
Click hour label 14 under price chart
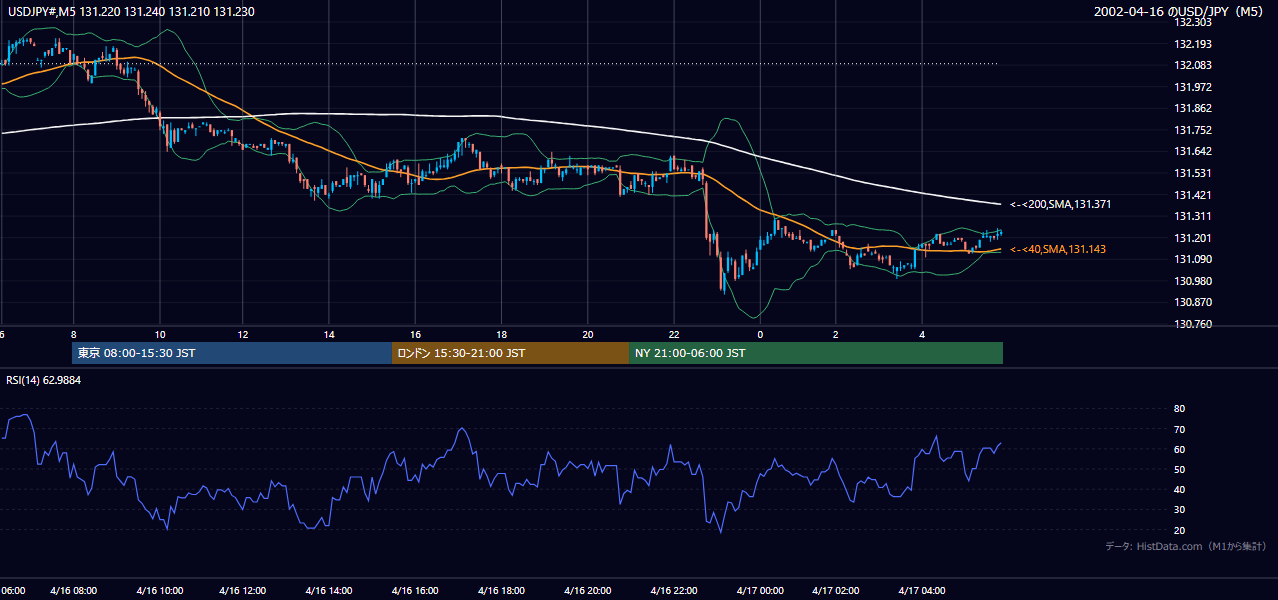point(329,334)
